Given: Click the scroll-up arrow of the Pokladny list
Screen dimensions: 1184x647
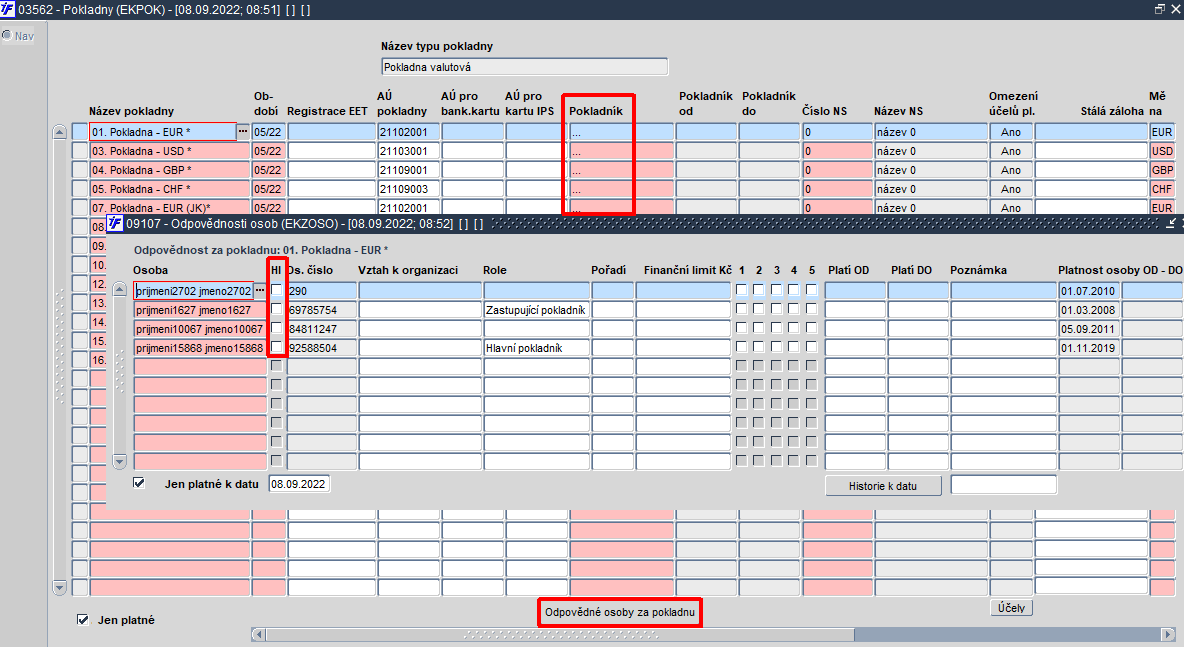Looking at the screenshot, I should pyautogui.click(x=60, y=132).
